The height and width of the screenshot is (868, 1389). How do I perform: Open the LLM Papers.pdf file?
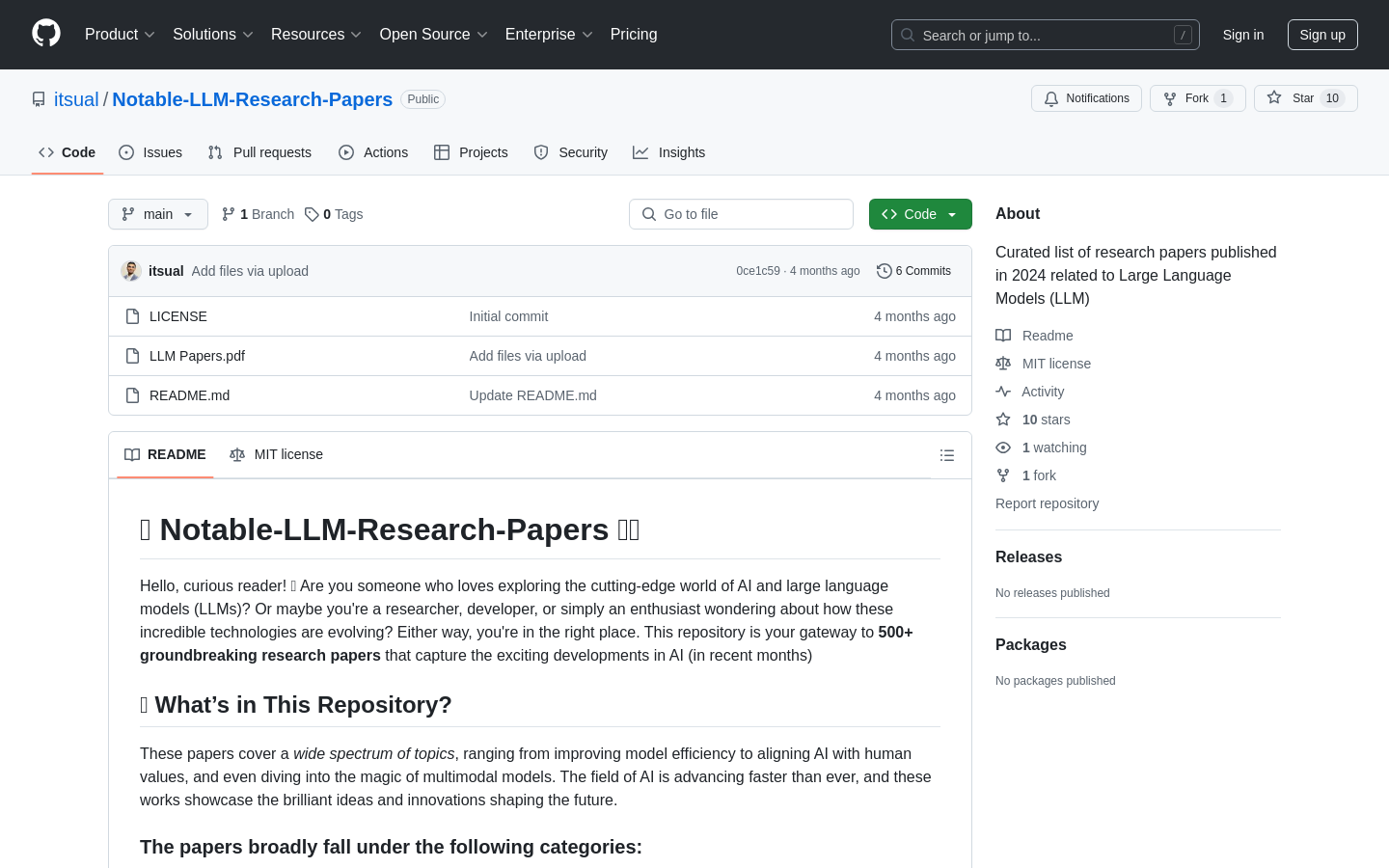(x=197, y=356)
